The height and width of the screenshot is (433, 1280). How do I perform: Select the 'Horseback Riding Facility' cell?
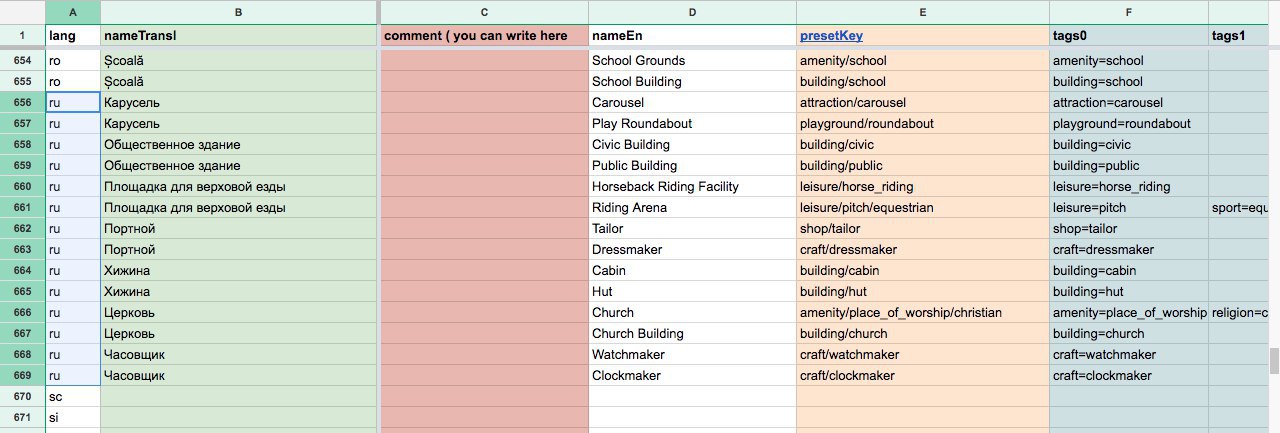[692, 187]
